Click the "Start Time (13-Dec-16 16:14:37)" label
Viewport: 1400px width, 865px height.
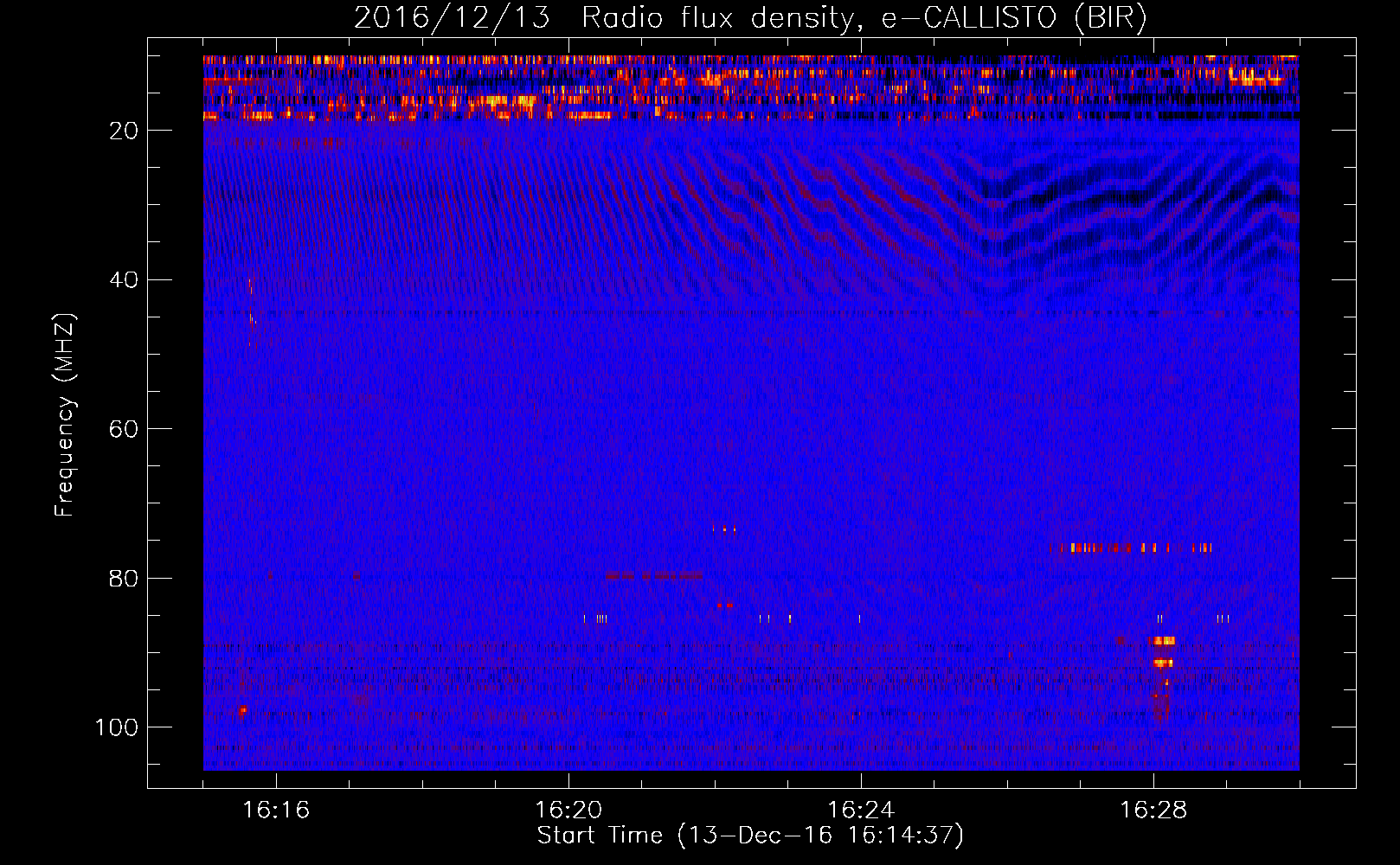[750, 836]
